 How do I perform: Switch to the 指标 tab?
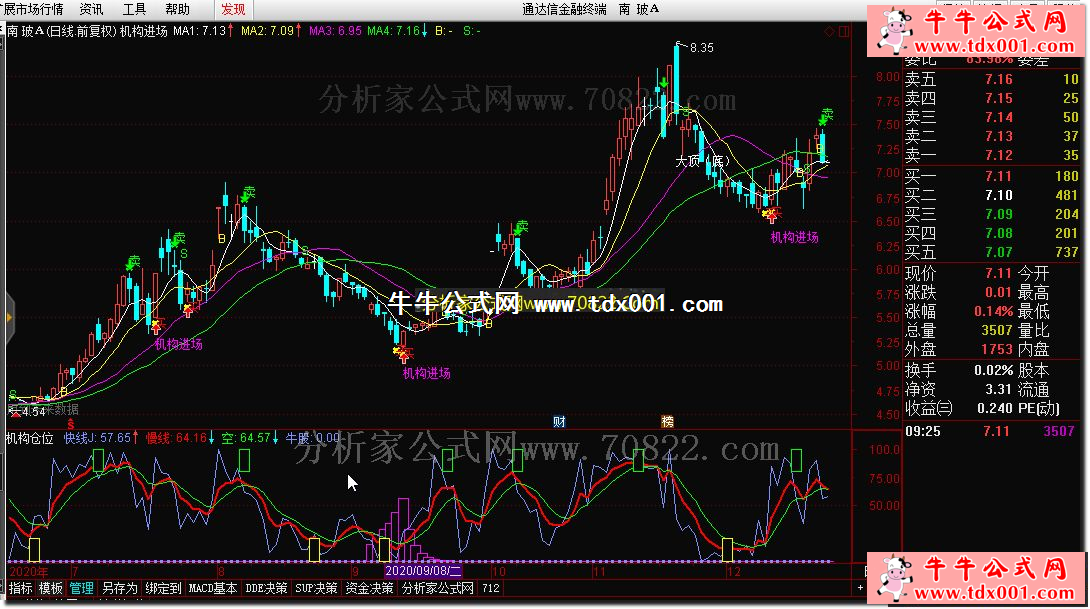20,588
